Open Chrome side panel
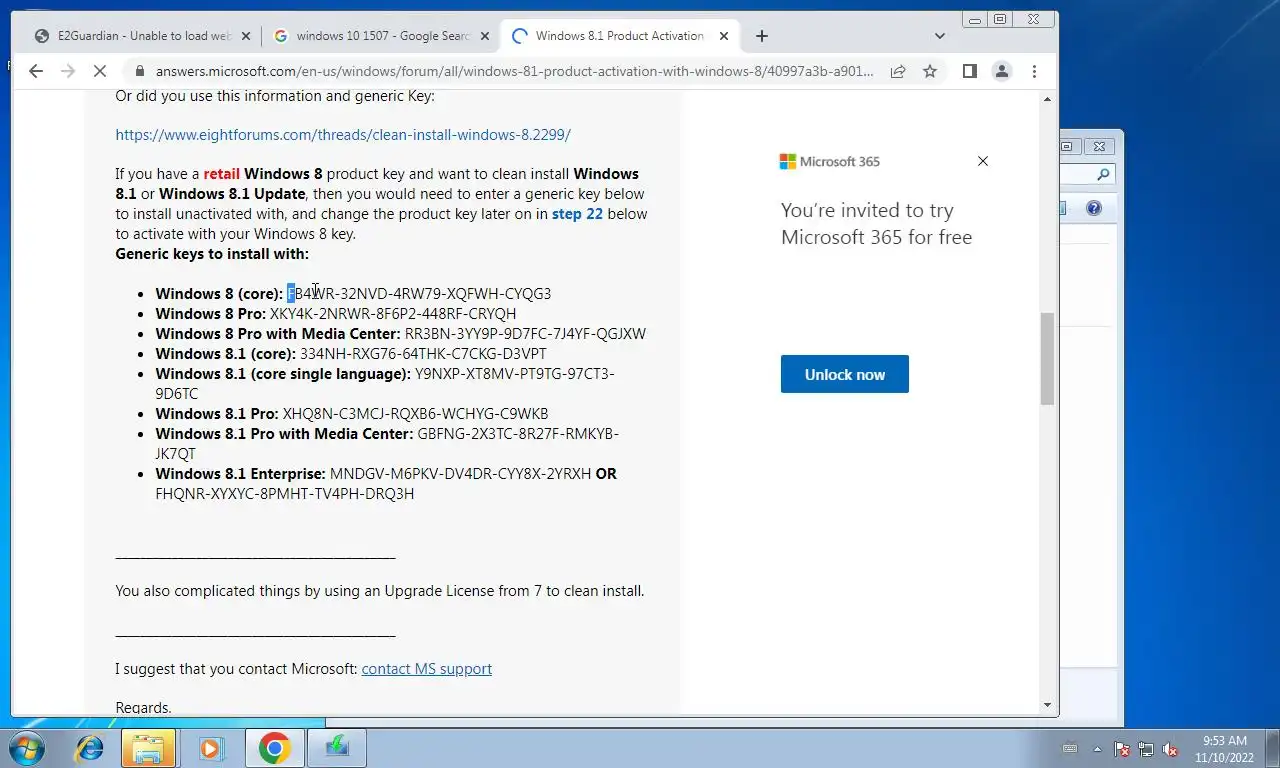 coord(969,71)
